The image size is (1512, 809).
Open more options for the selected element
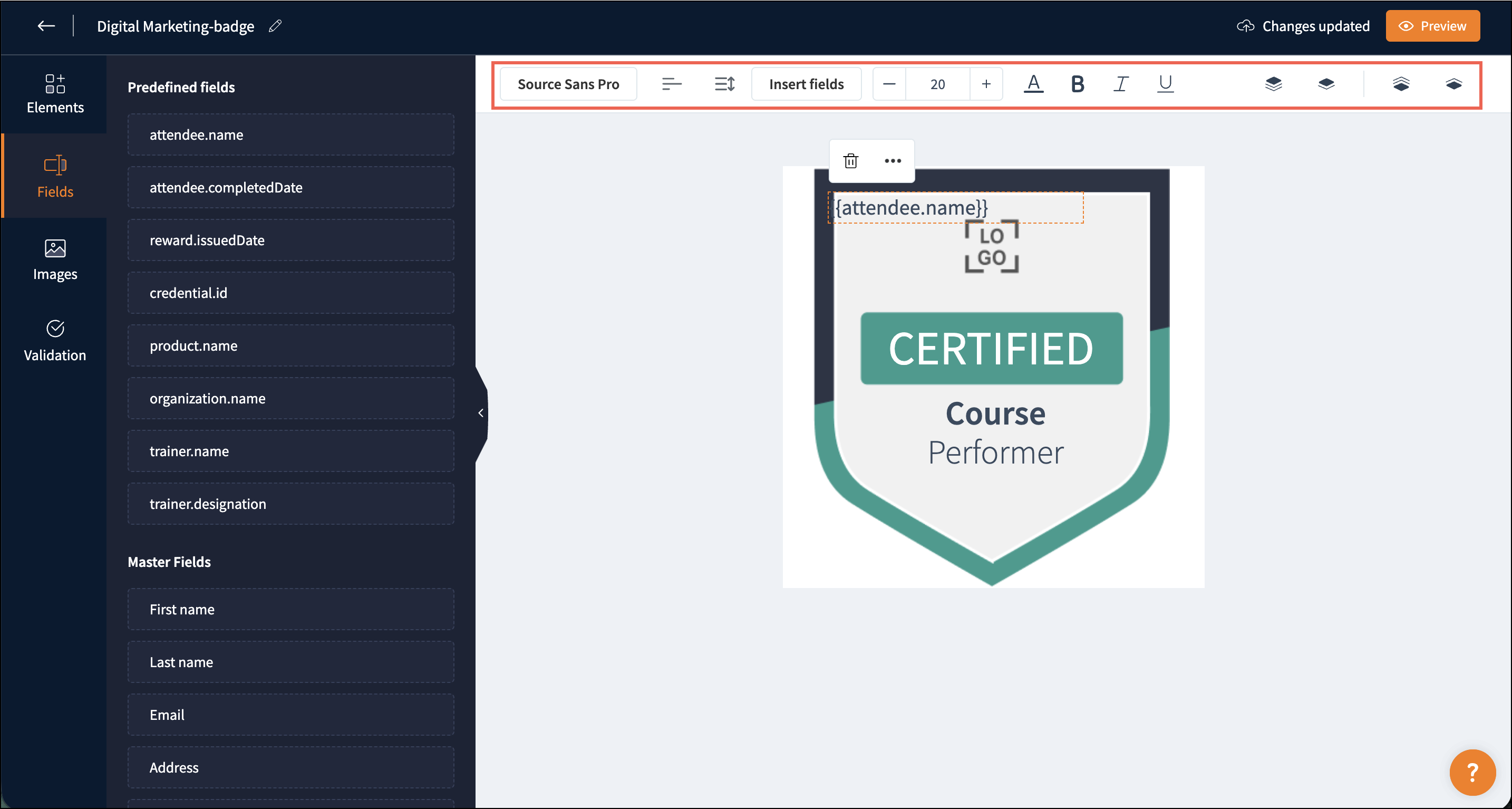coord(892,161)
